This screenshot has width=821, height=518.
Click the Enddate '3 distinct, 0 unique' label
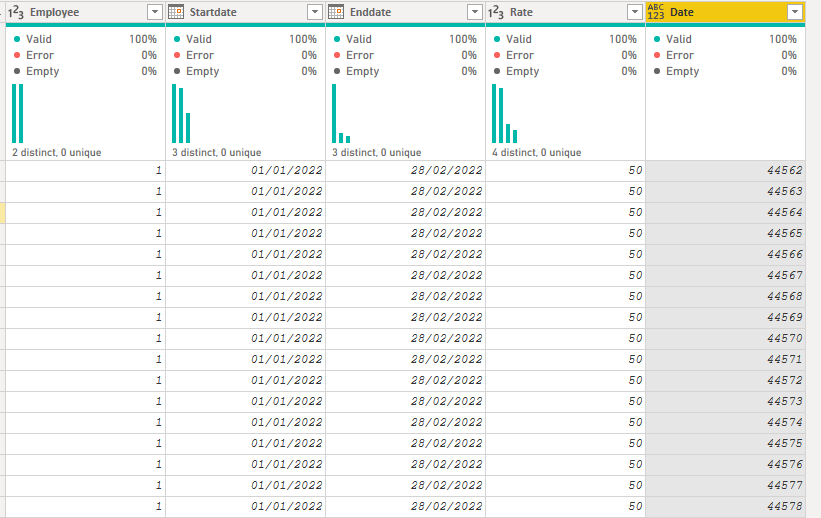376,152
